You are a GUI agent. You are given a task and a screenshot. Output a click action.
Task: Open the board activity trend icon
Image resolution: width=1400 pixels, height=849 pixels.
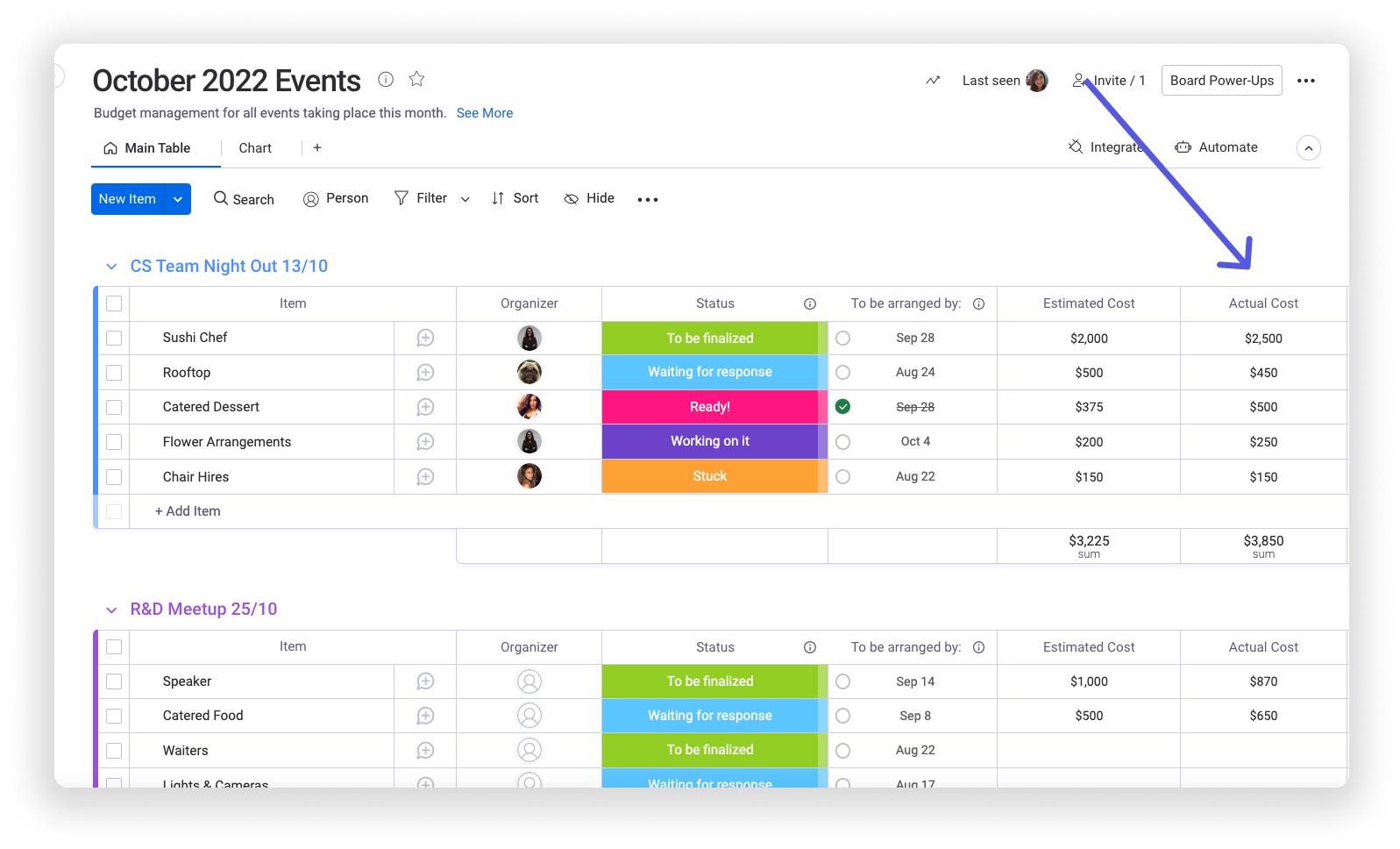(x=933, y=81)
